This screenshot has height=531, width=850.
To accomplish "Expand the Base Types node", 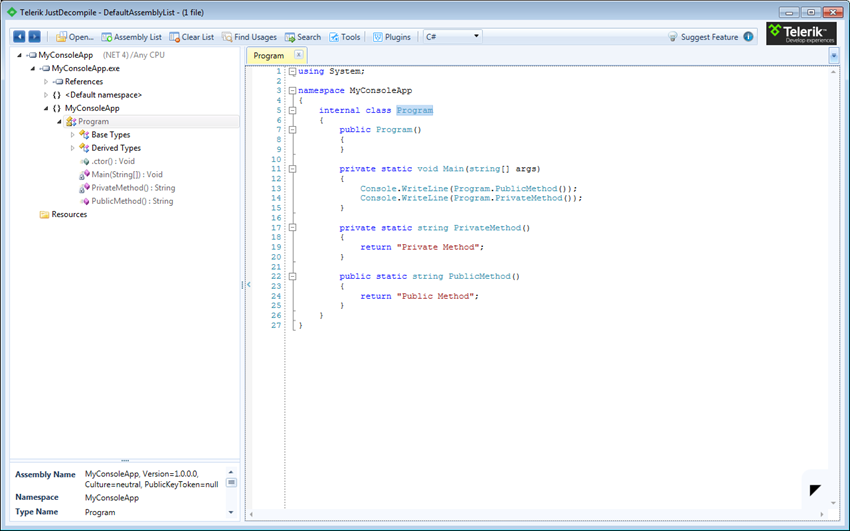I will 72,135.
